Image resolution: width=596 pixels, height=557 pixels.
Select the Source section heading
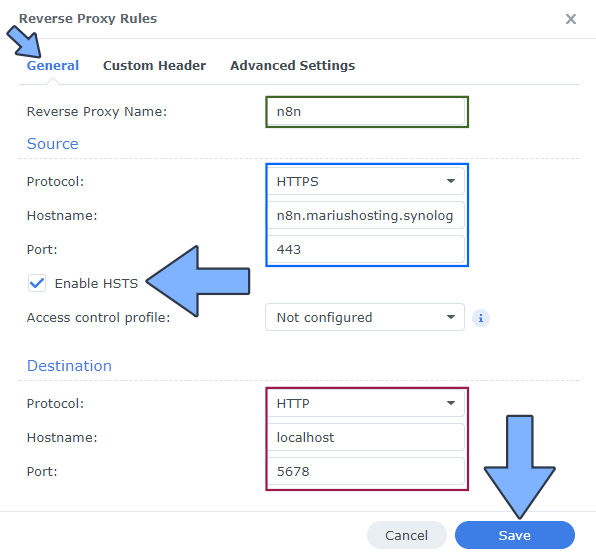52,144
